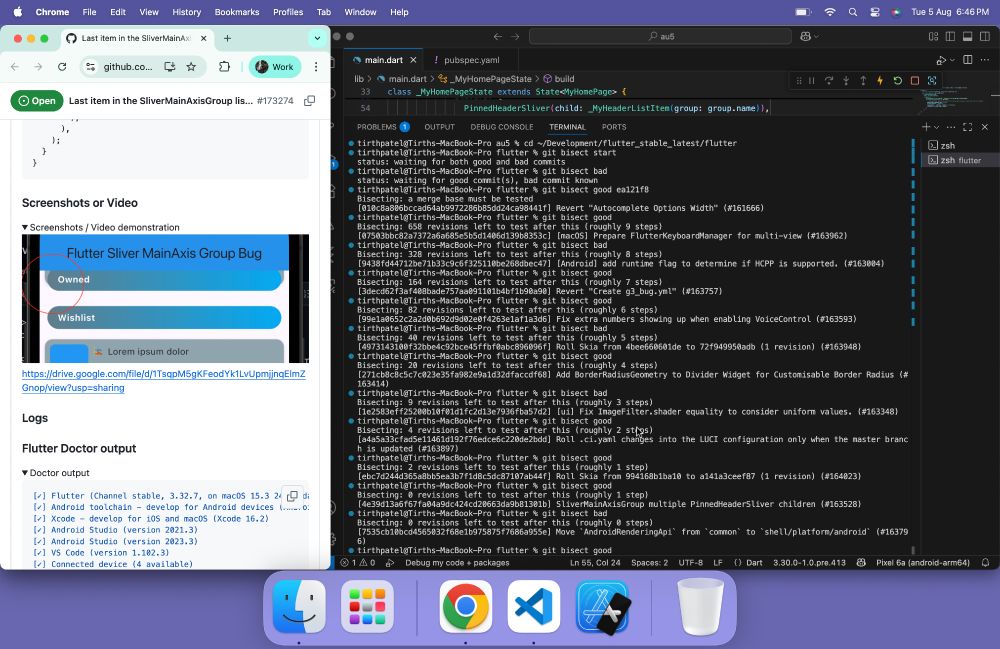The height and width of the screenshot is (649, 1000).
Task: Copy the GitHub issue link icon
Action: click(309, 101)
